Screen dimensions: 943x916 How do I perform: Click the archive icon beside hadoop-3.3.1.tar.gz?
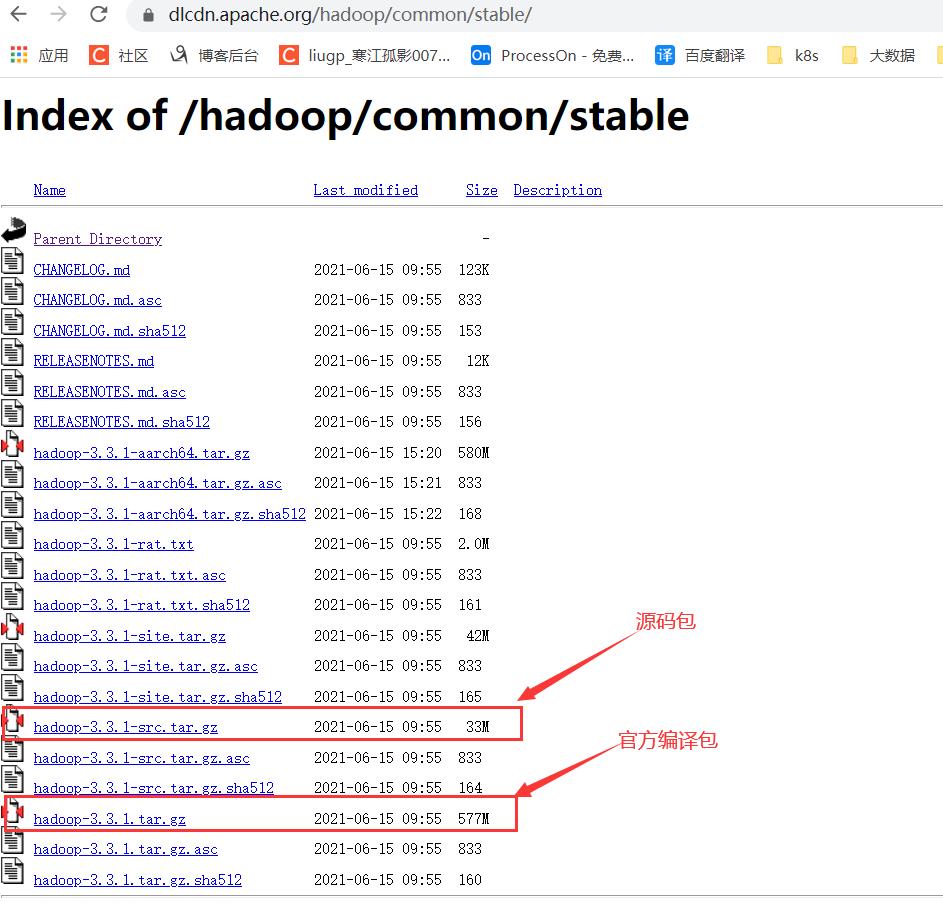[x=12, y=811]
